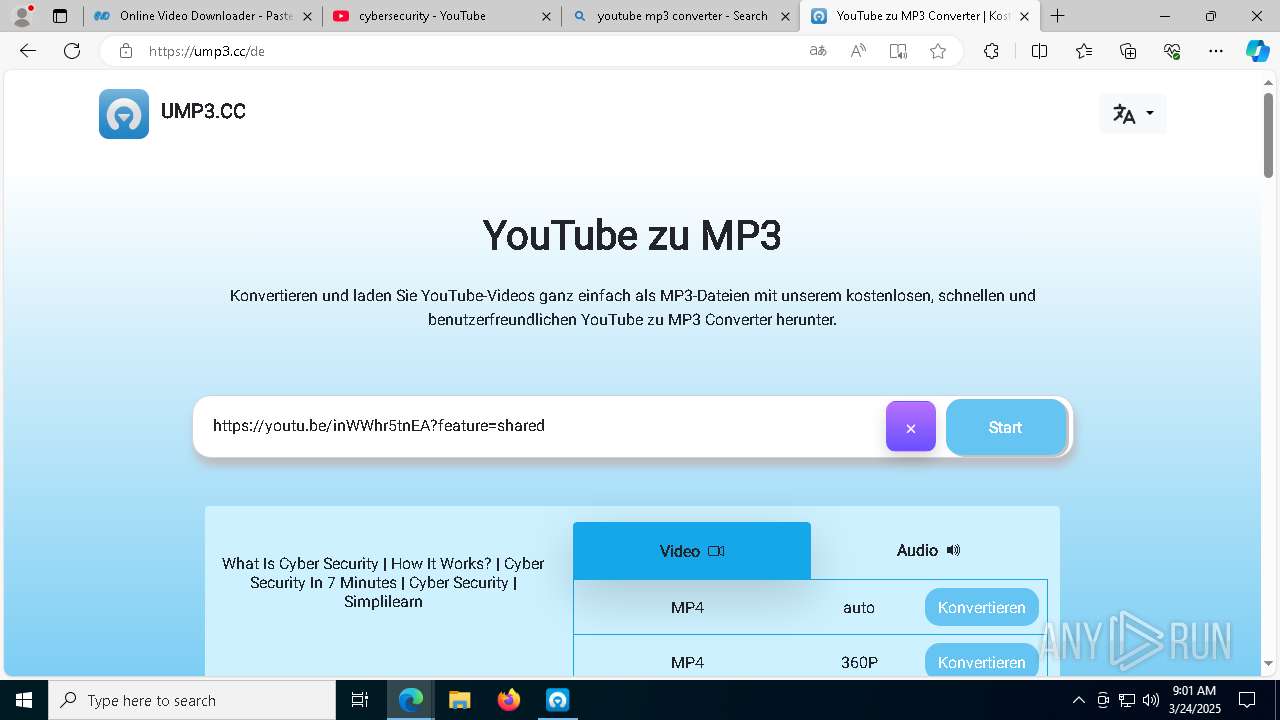Click the Start button
The image size is (1280, 720).
[x=1006, y=427]
